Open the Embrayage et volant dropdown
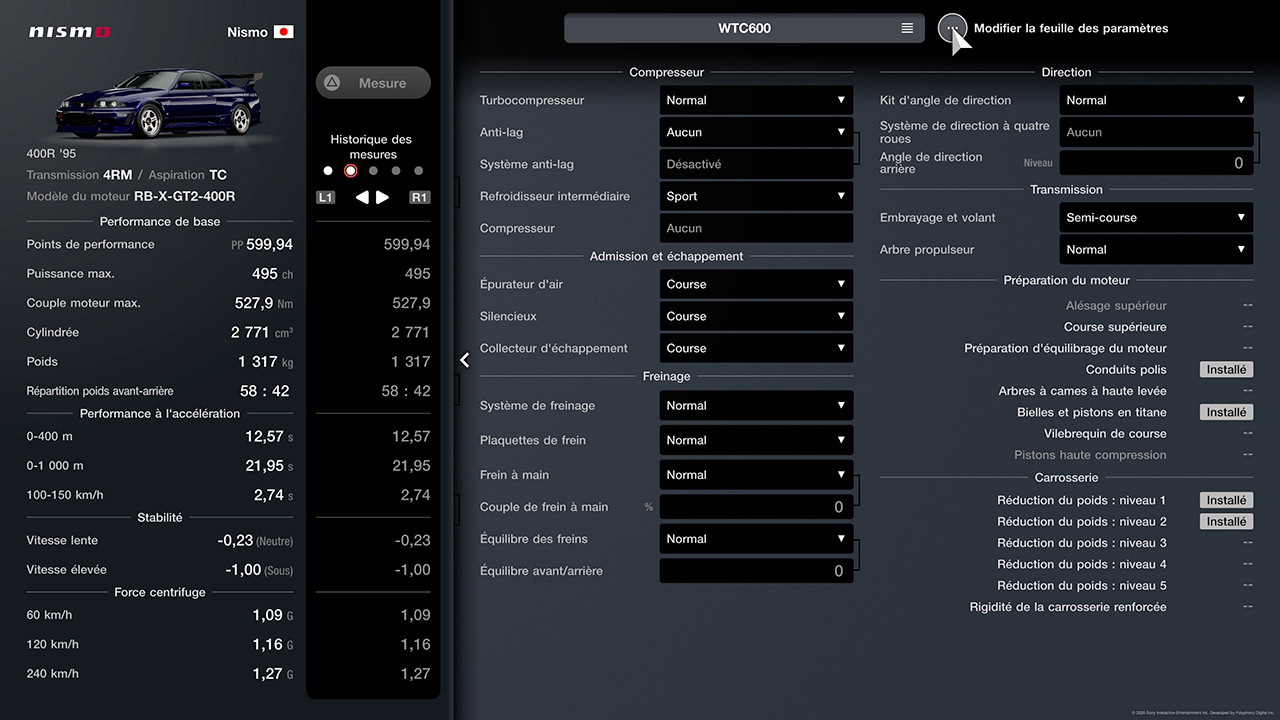This screenshot has height=720, width=1280. 1156,217
